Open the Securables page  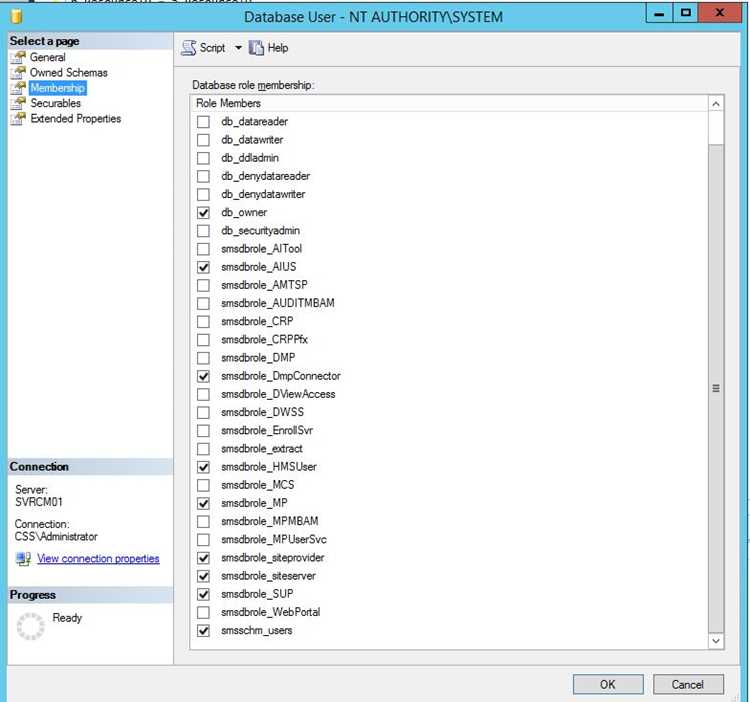(x=55, y=103)
